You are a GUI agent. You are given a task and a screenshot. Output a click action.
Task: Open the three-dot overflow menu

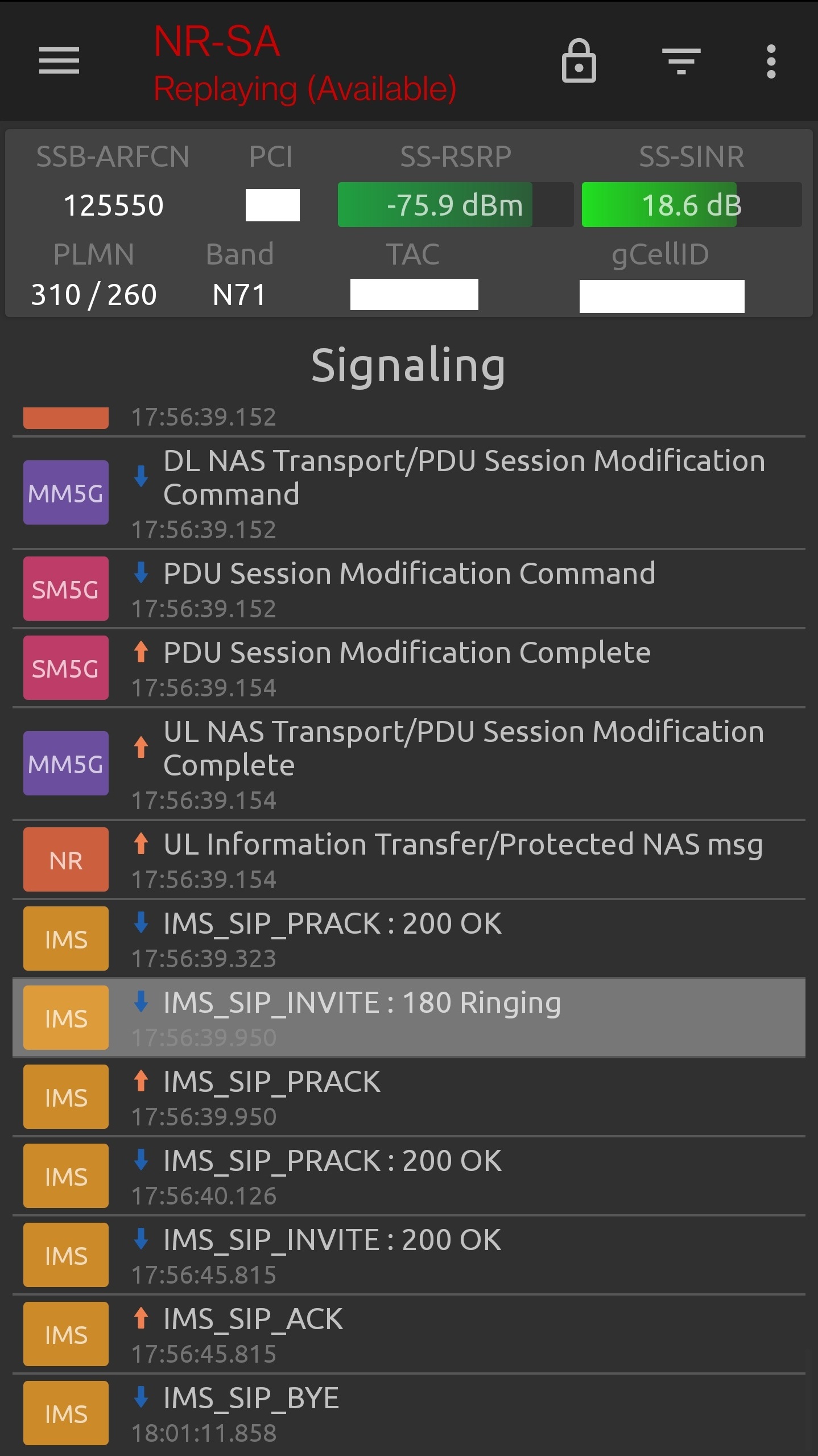(771, 61)
